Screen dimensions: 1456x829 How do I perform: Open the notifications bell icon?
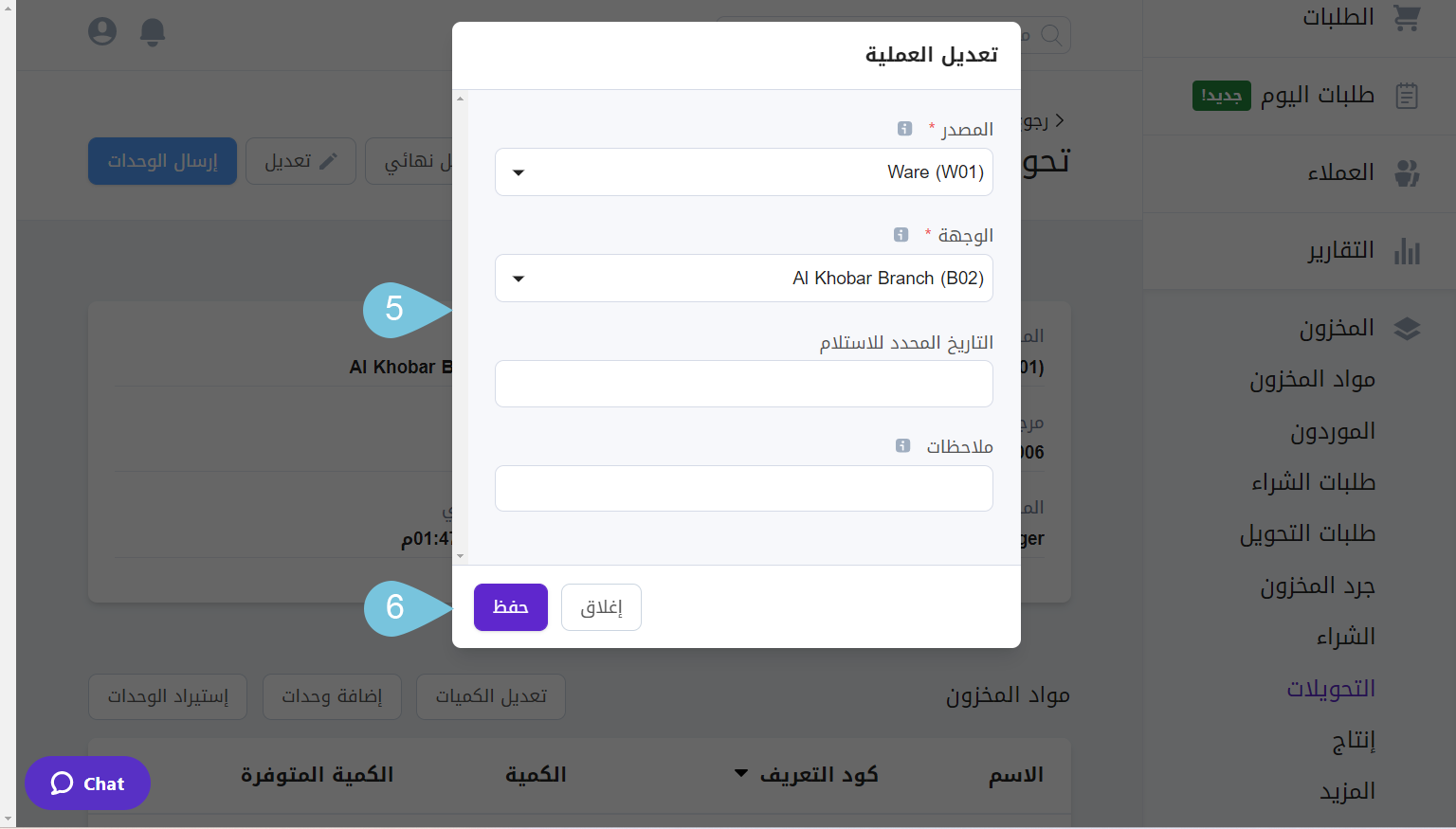coord(152,31)
